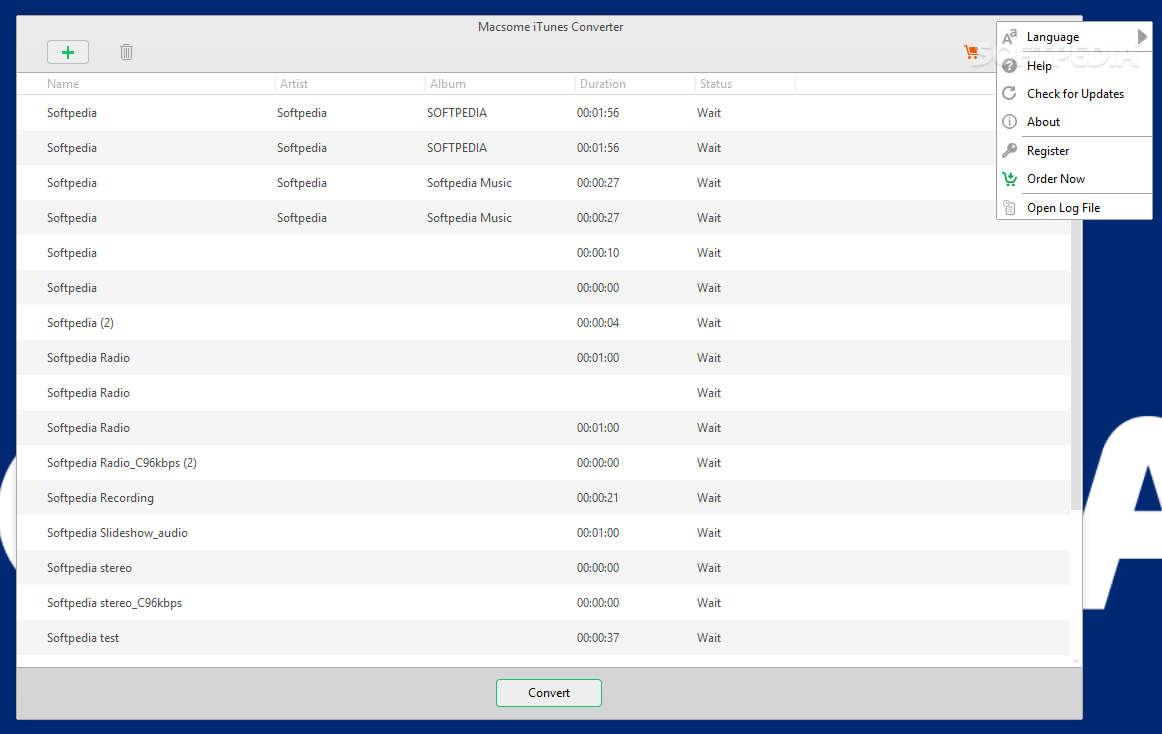1162x734 pixels.
Task: Select Order Now in the menu
Action: click(x=1074, y=179)
